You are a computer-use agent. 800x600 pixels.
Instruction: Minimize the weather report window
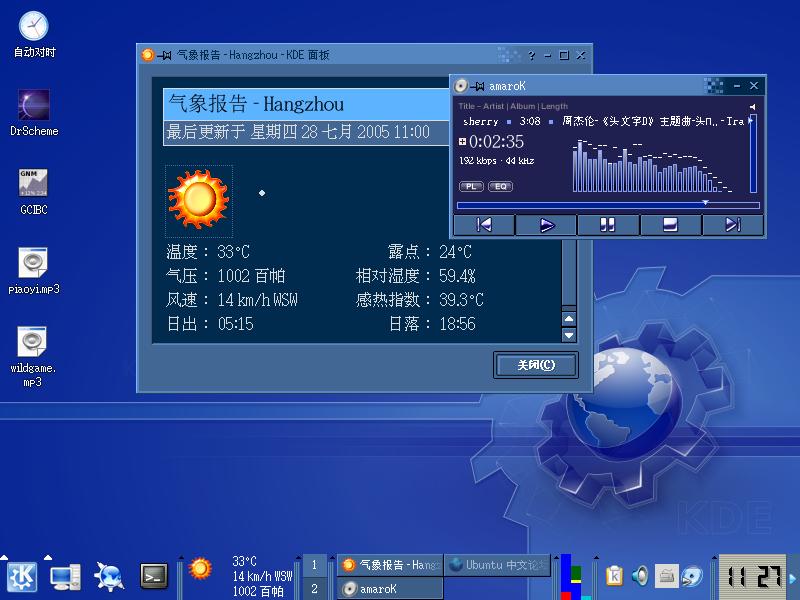pyautogui.click(x=547, y=55)
